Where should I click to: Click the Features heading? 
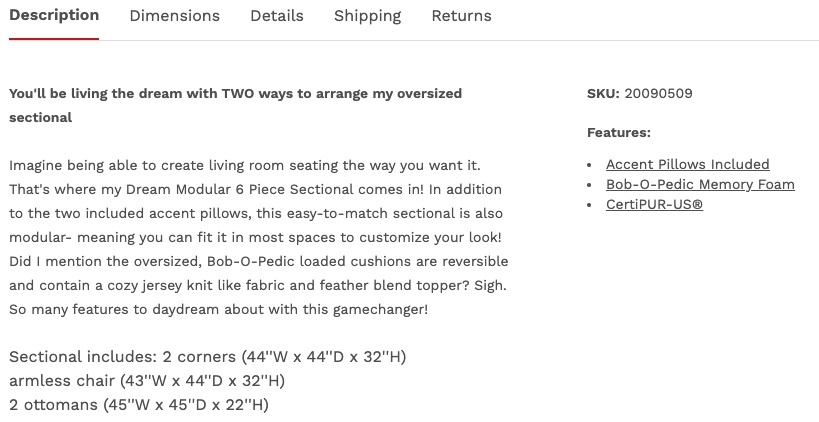click(618, 132)
